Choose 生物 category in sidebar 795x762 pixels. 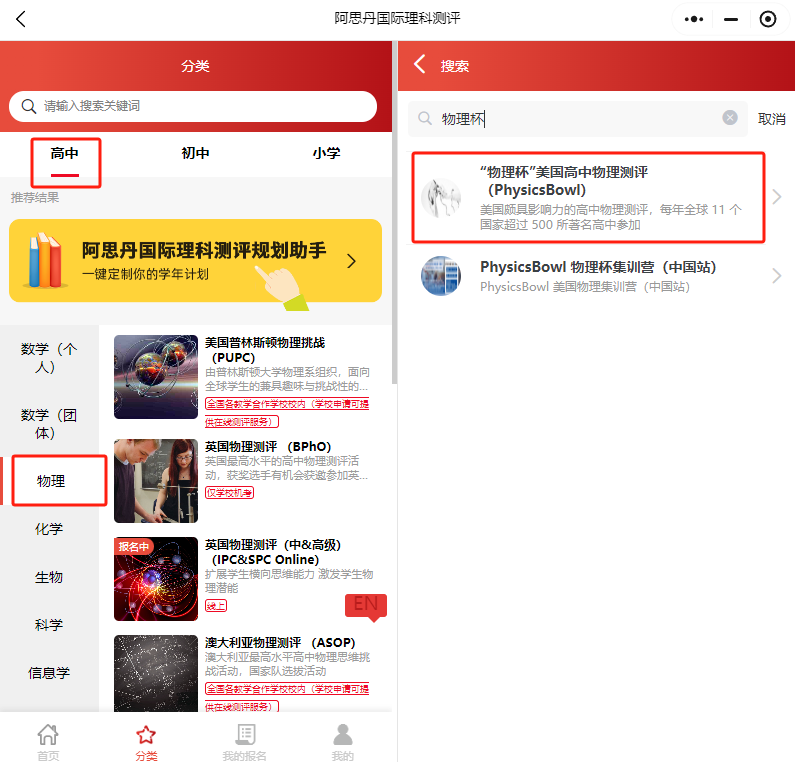pos(49,577)
